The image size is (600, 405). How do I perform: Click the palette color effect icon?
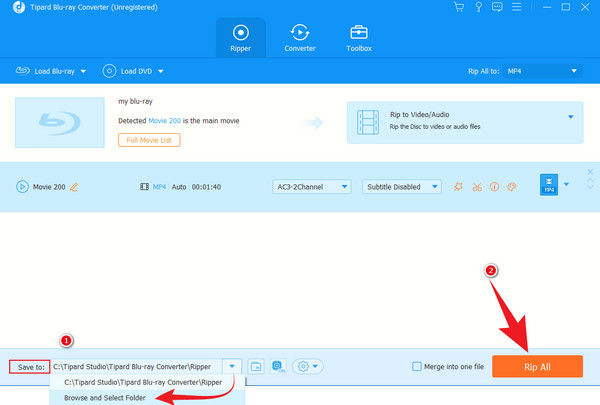(510, 187)
